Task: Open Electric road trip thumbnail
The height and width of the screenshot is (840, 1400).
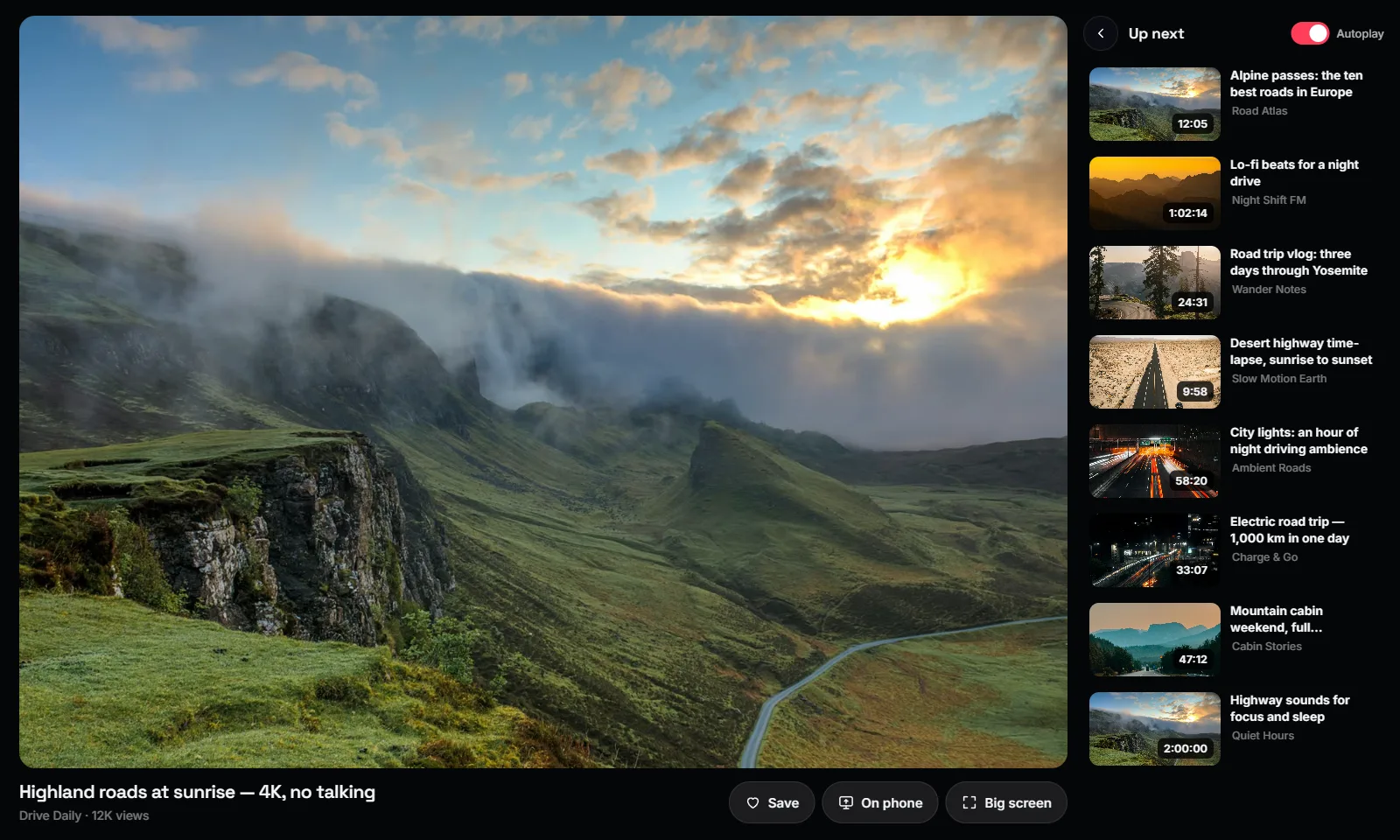Action: click(1155, 550)
